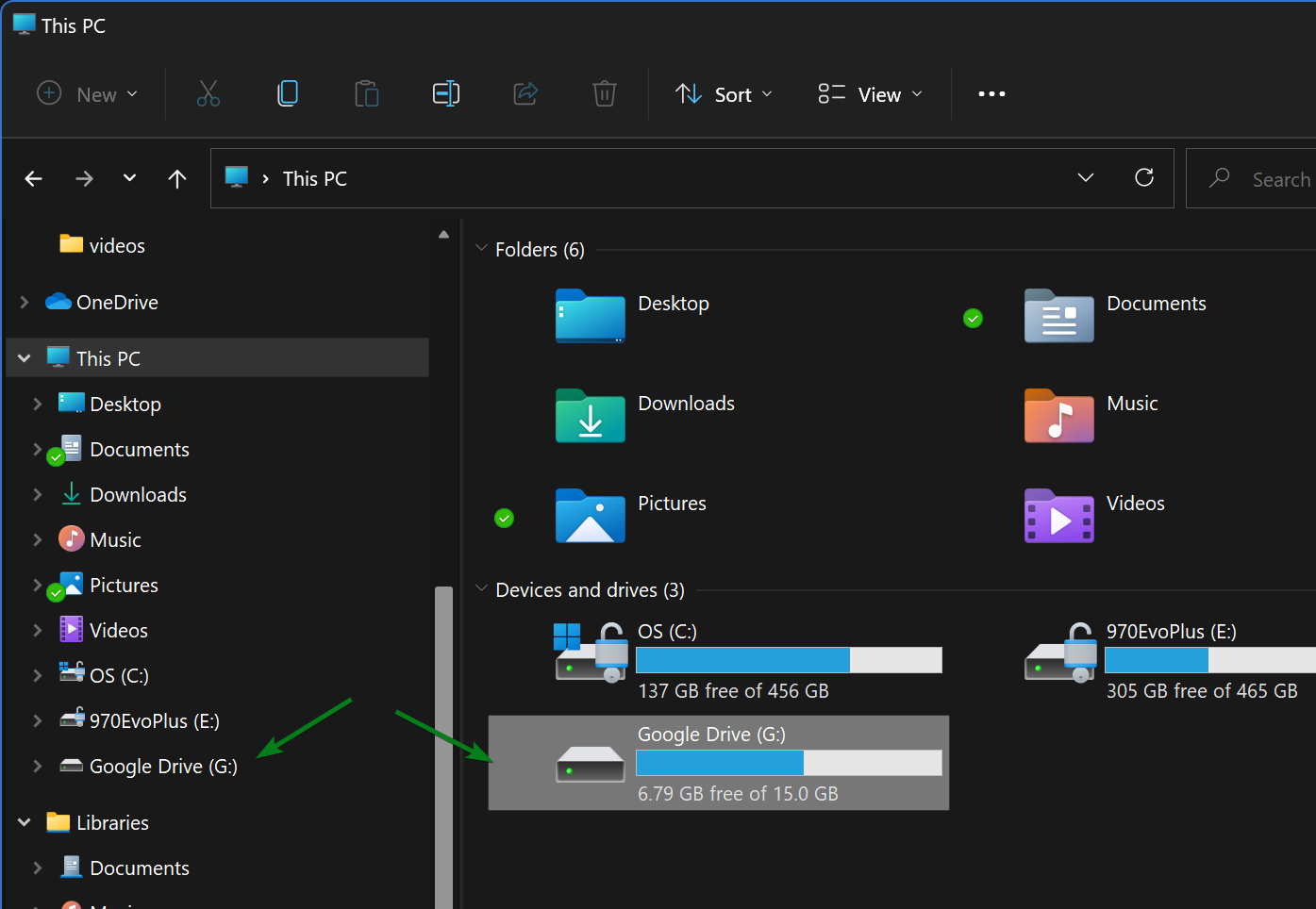
Task: Click inside the Search box
Action: (x=1252, y=178)
